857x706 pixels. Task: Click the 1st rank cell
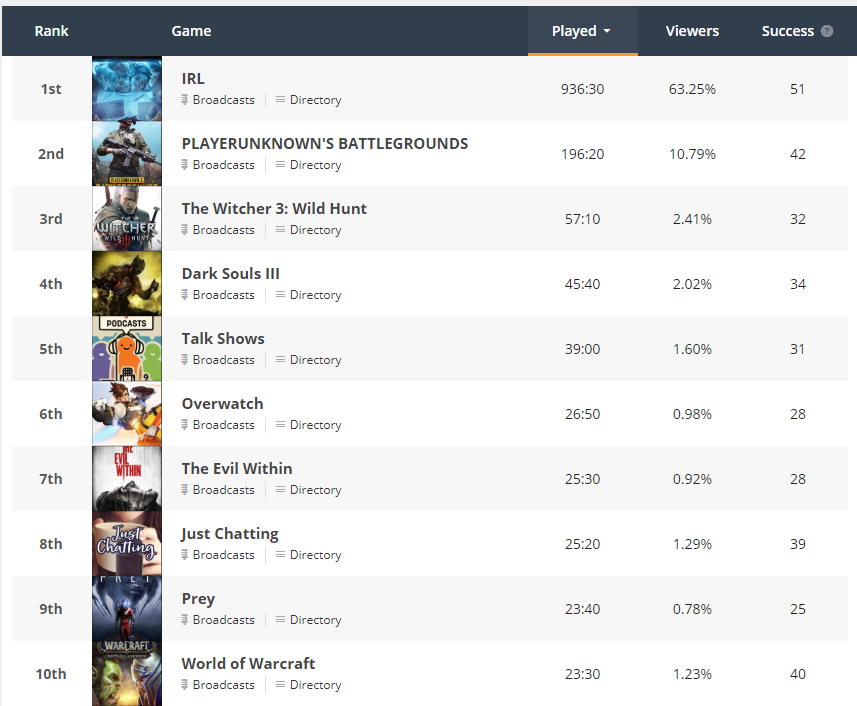click(51, 89)
